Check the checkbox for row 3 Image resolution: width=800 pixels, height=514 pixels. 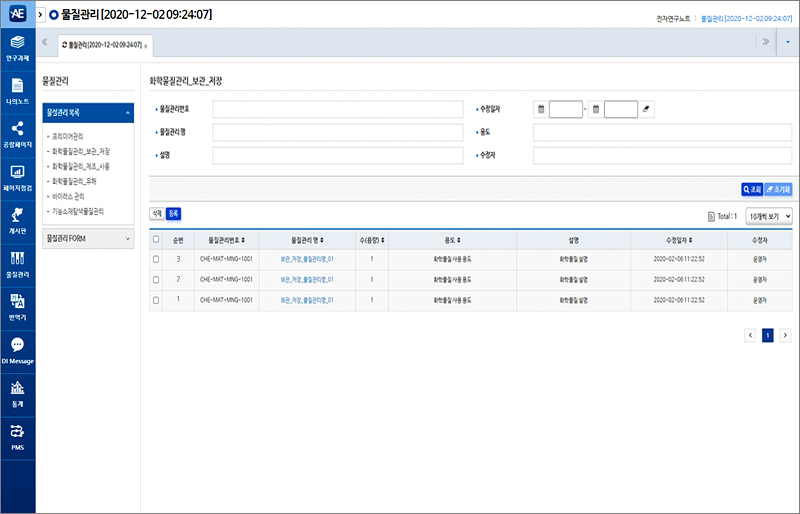click(155, 260)
